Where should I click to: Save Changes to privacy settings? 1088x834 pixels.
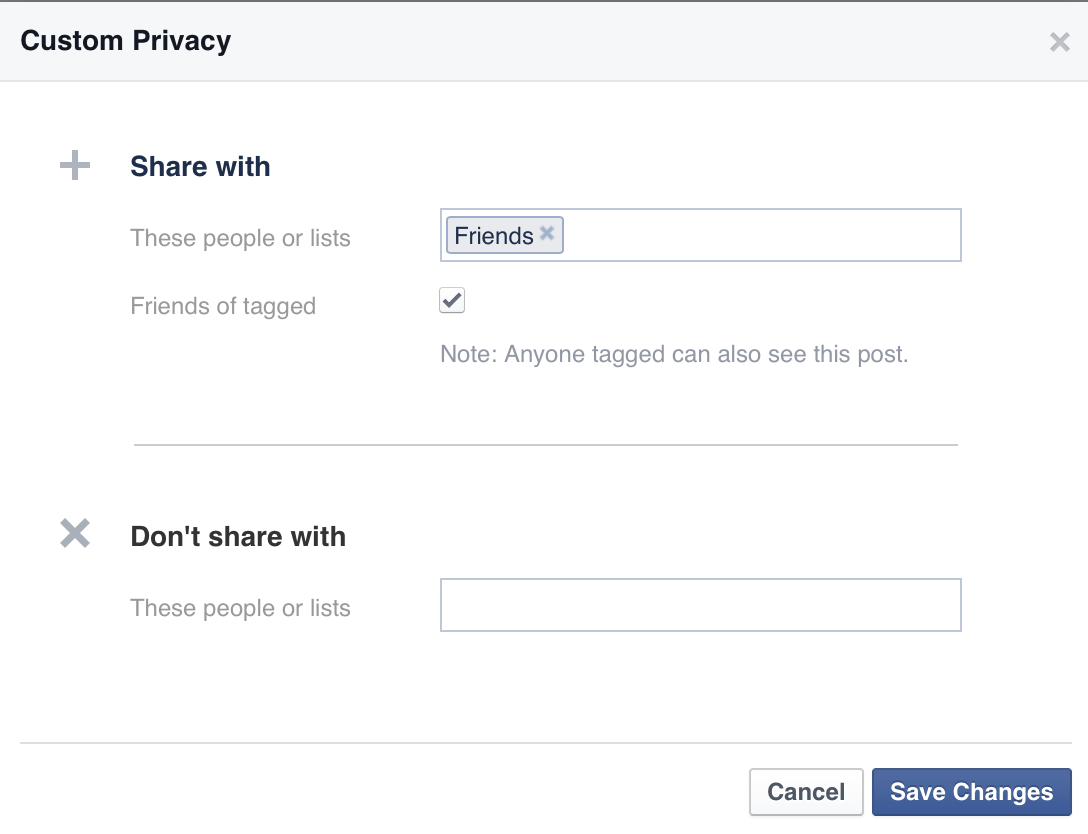point(971,792)
